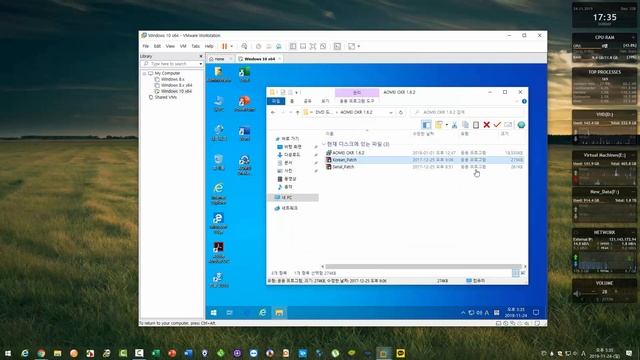Open the VMware Edit menu

[x=157, y=47]
